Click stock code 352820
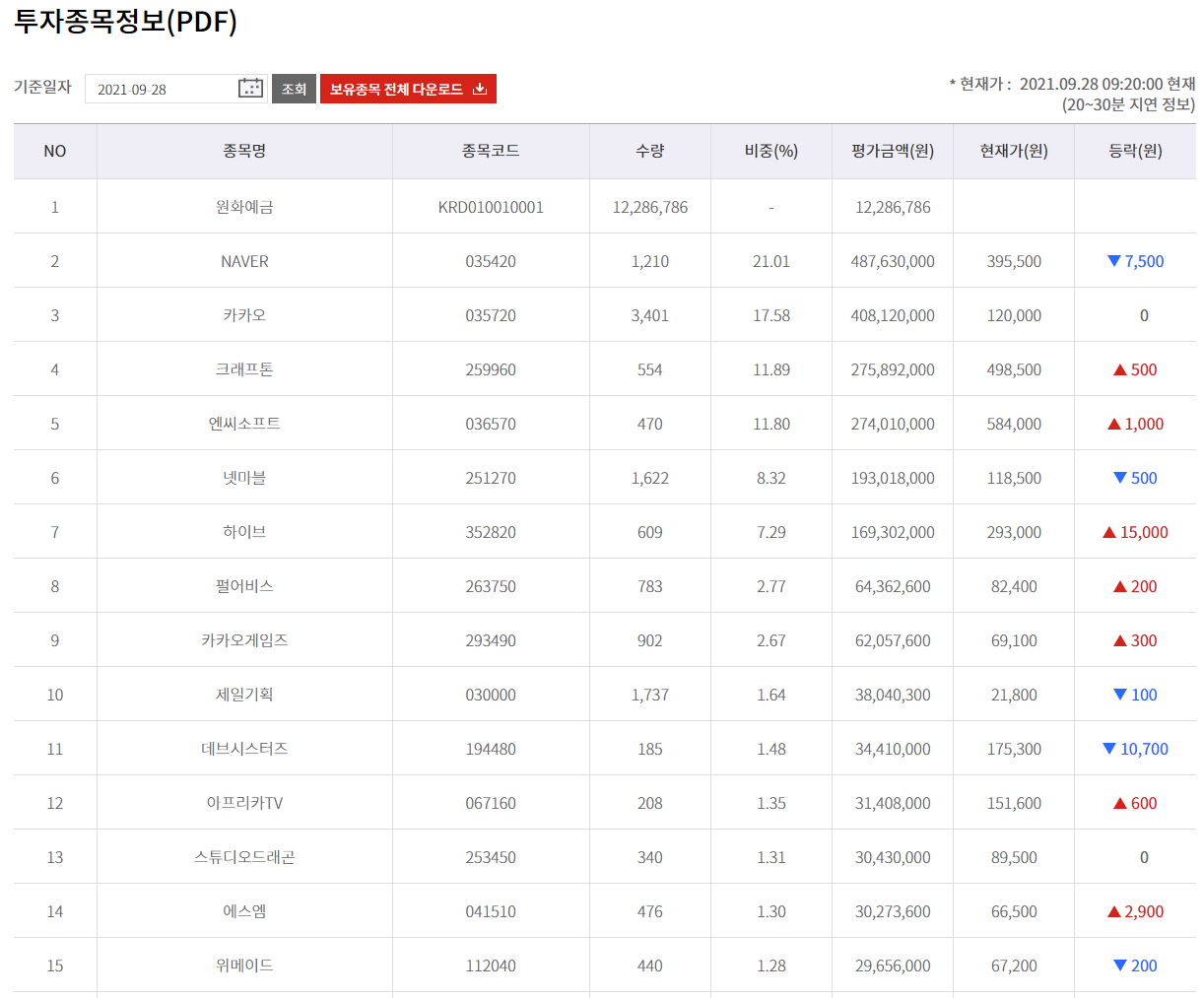The width and height of the screenshot is (1204, 998). (491, 532)
